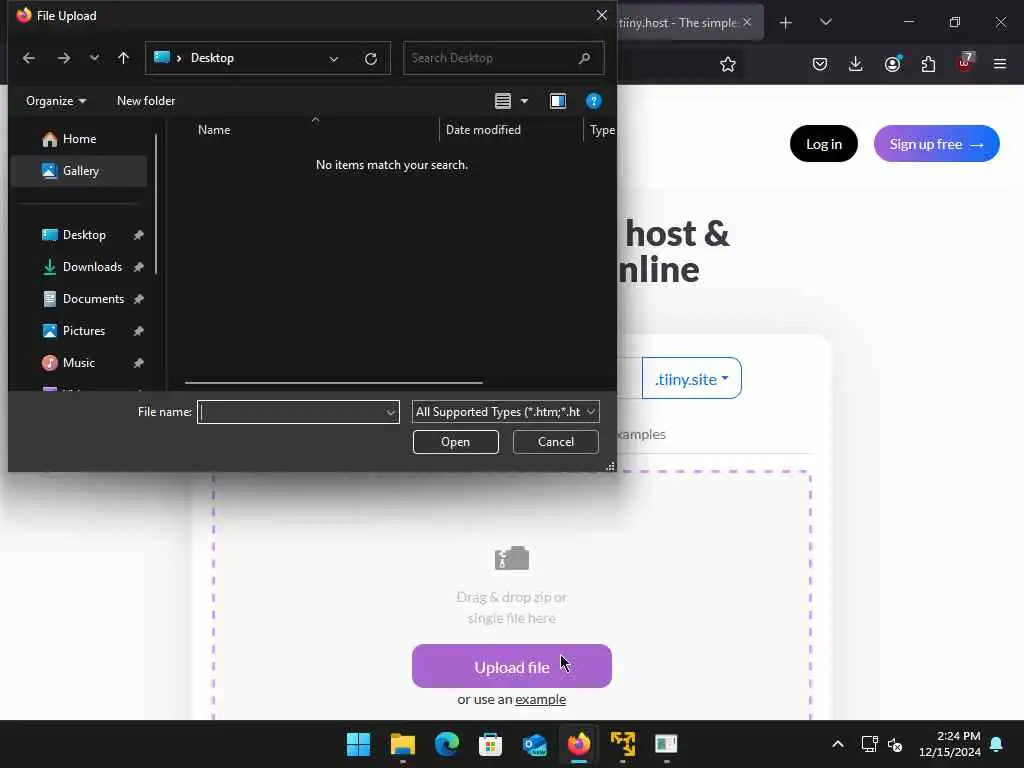The height and width of the screenshot is (768, 1024).
Task: Click the uBlock Origin extension icon
Action: point(965,63)
